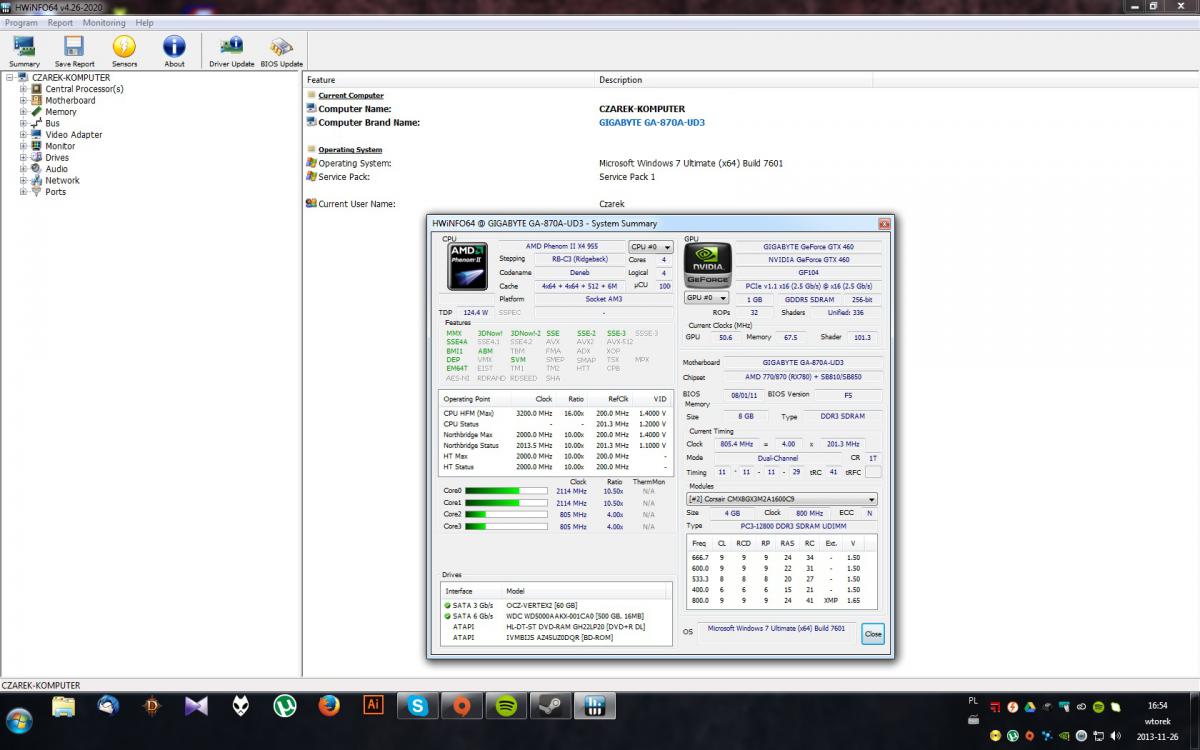The height and width of the screenshot is (750, 1200).
Task: Expand the Drives node
Action: (23, 158)
